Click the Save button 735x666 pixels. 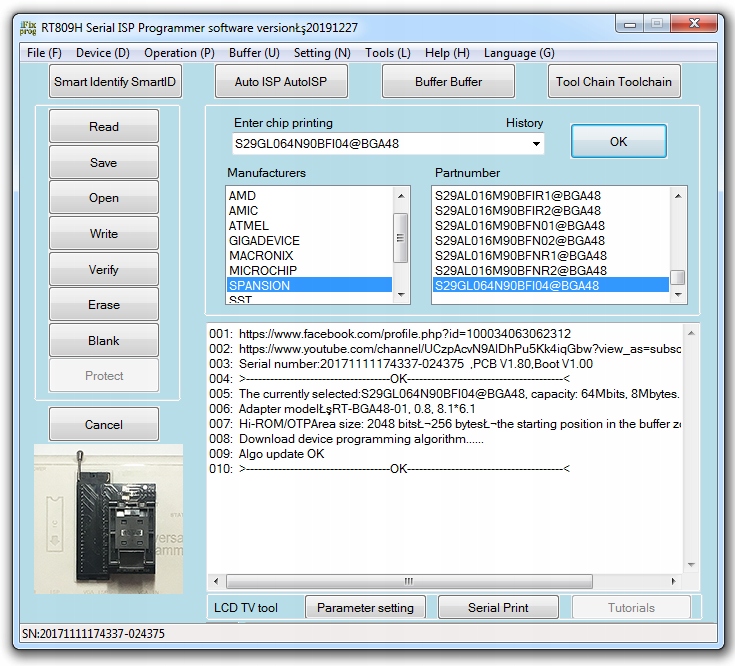pyautogui.click(x=104, y=163)
